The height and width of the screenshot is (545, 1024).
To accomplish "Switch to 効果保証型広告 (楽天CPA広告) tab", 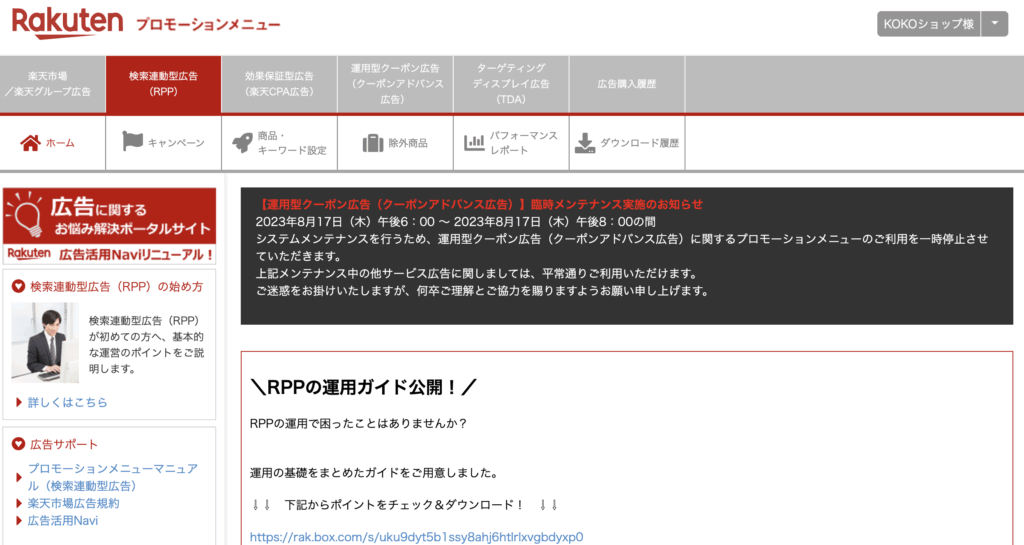I will tap(279, 84).
